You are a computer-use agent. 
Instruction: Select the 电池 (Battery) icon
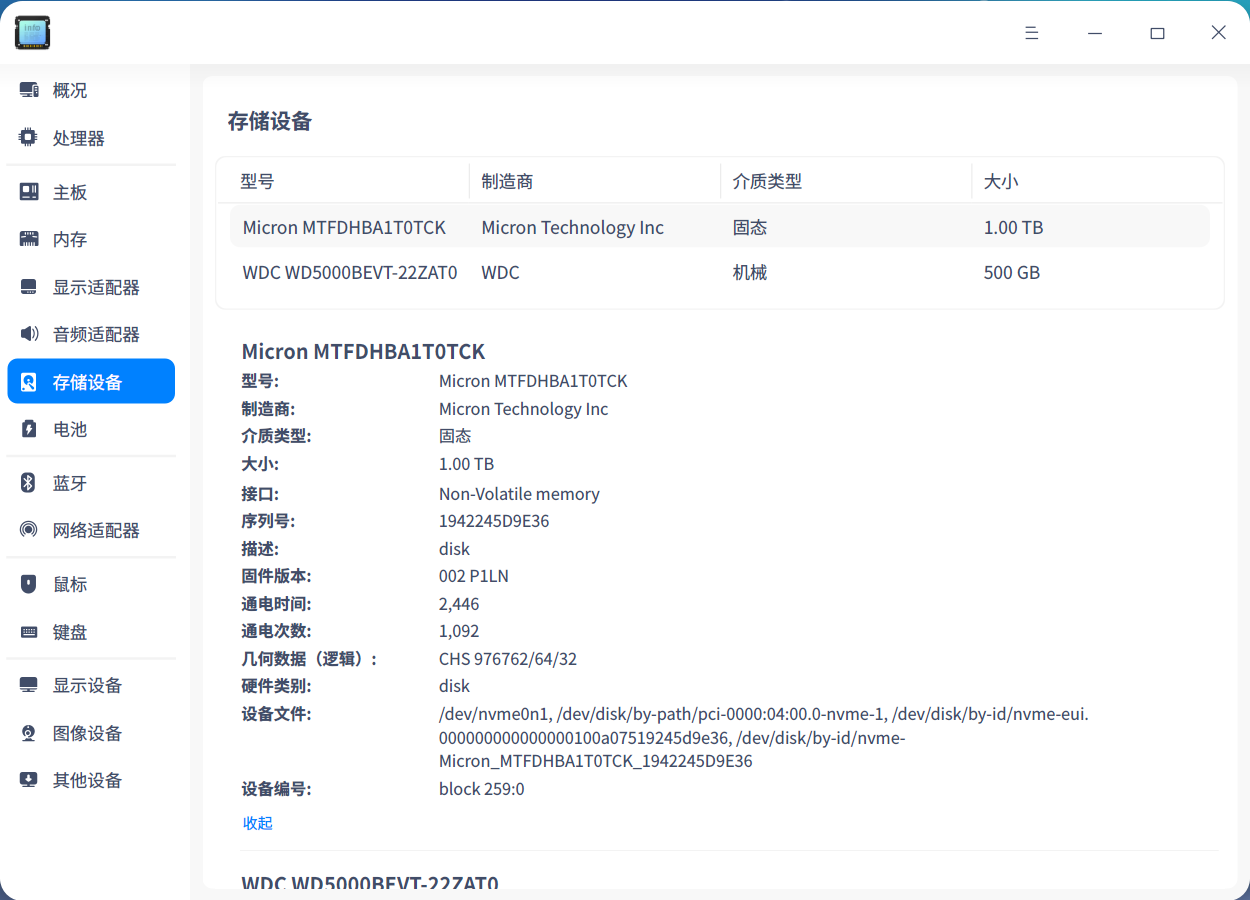[x=28, y=429]
